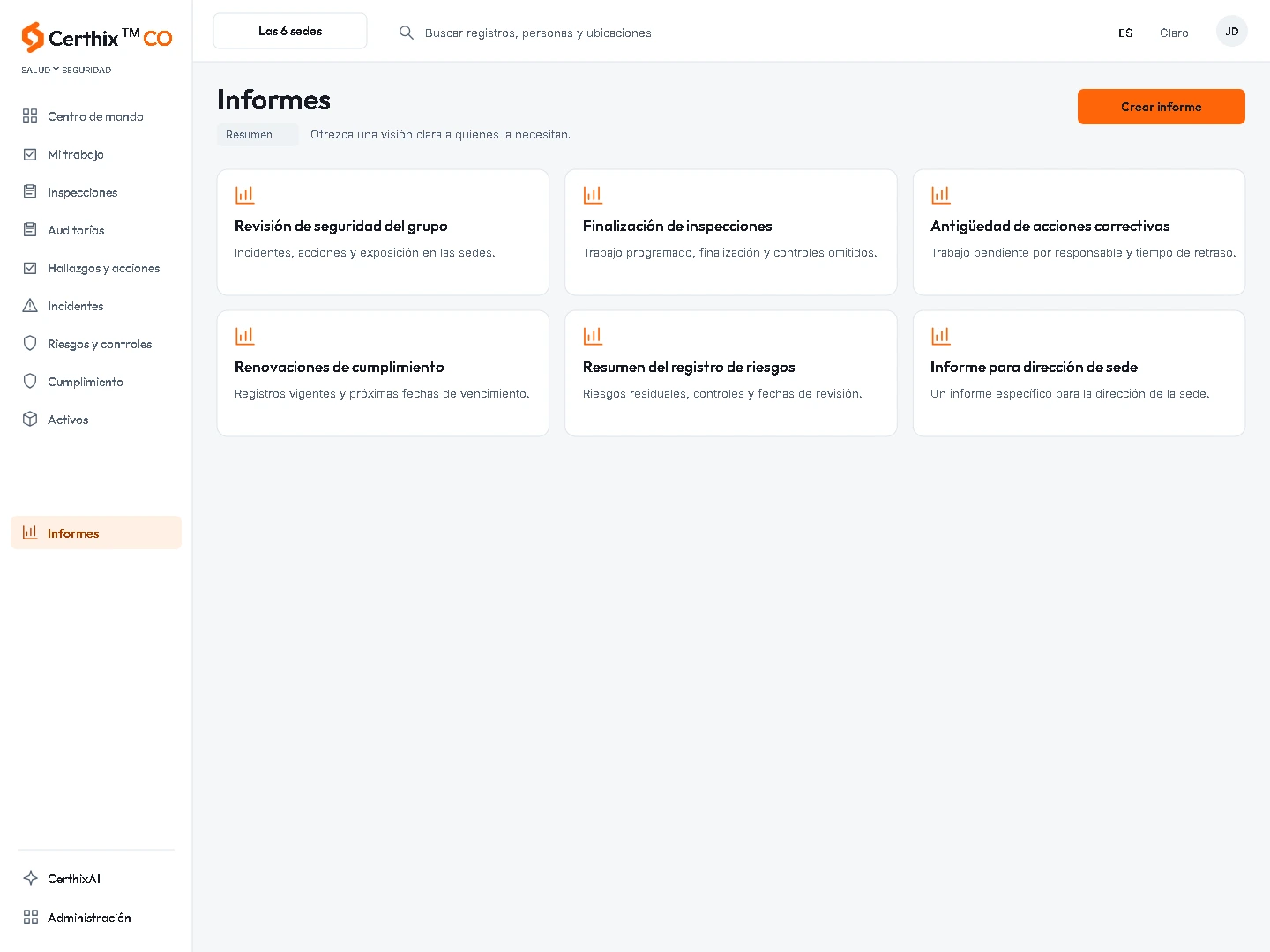Open Resumen del registro de riesgos report

(731, 373)
